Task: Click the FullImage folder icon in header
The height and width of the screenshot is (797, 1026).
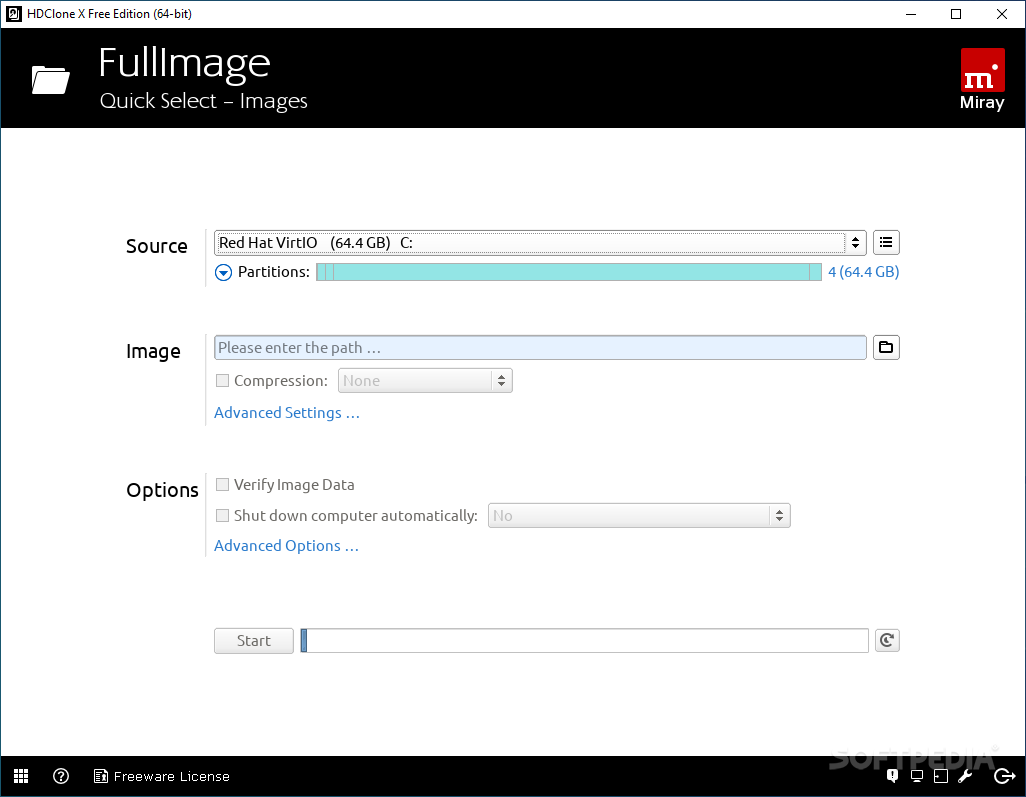Action: pos(50,80)
